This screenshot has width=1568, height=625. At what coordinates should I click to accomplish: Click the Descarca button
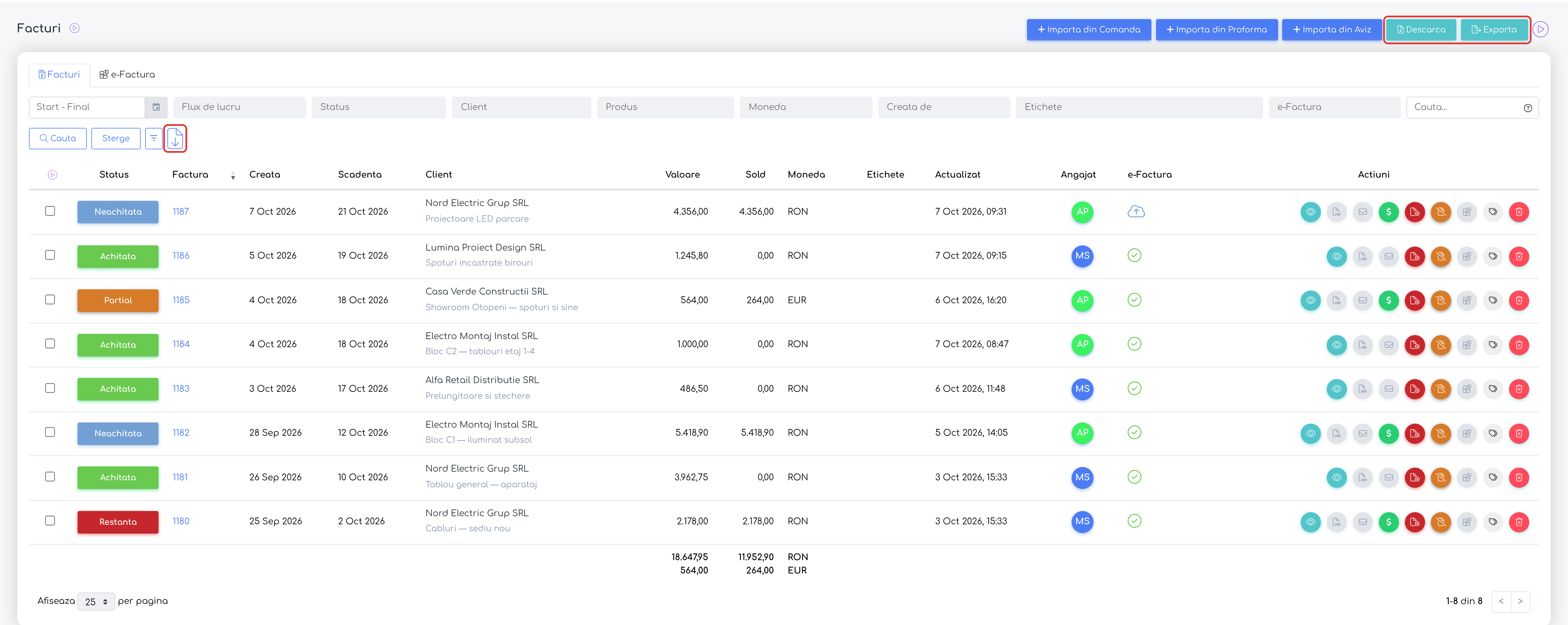[1421, 29]
